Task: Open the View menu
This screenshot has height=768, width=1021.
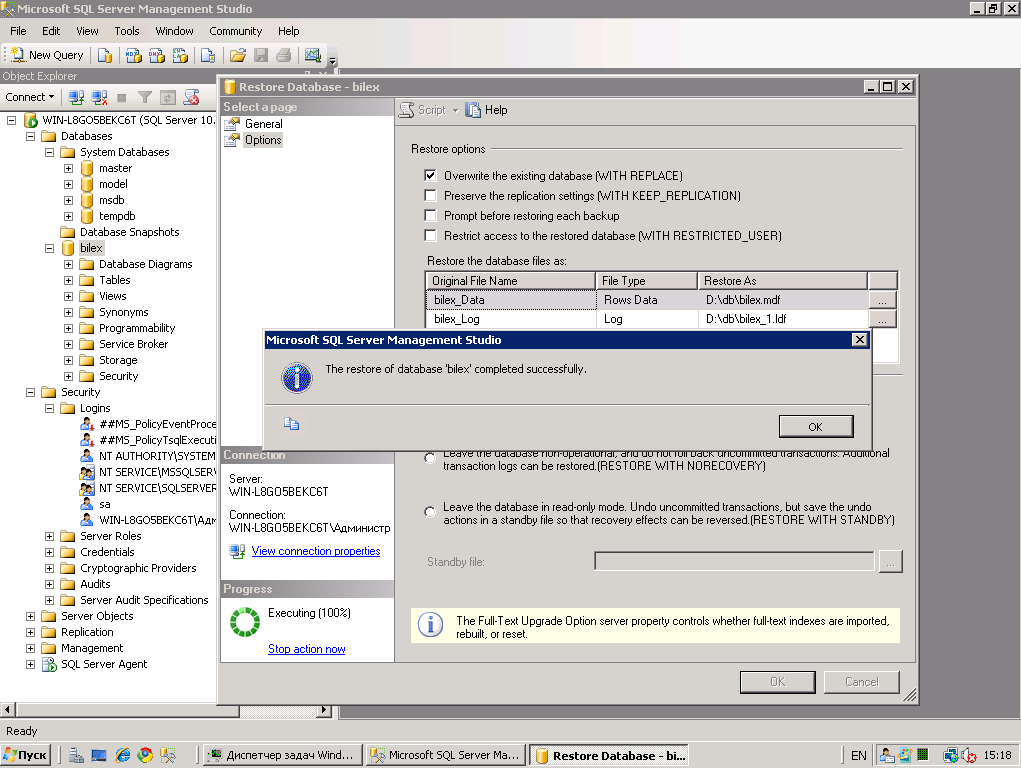Action: [x=87, y=31]
